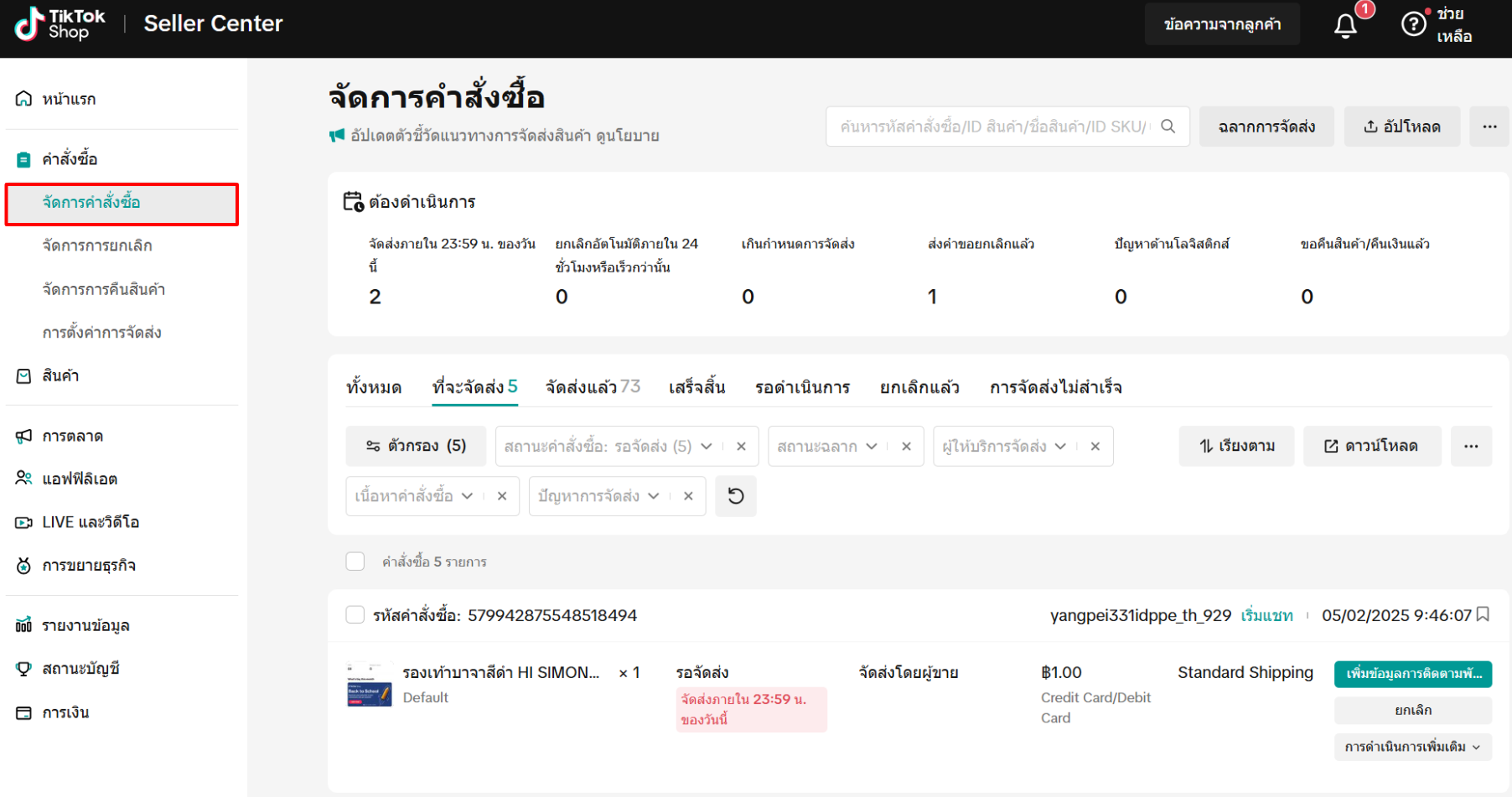
Task: Click the ดาวน์โหลด button
Action: (x=1372, y=446)
